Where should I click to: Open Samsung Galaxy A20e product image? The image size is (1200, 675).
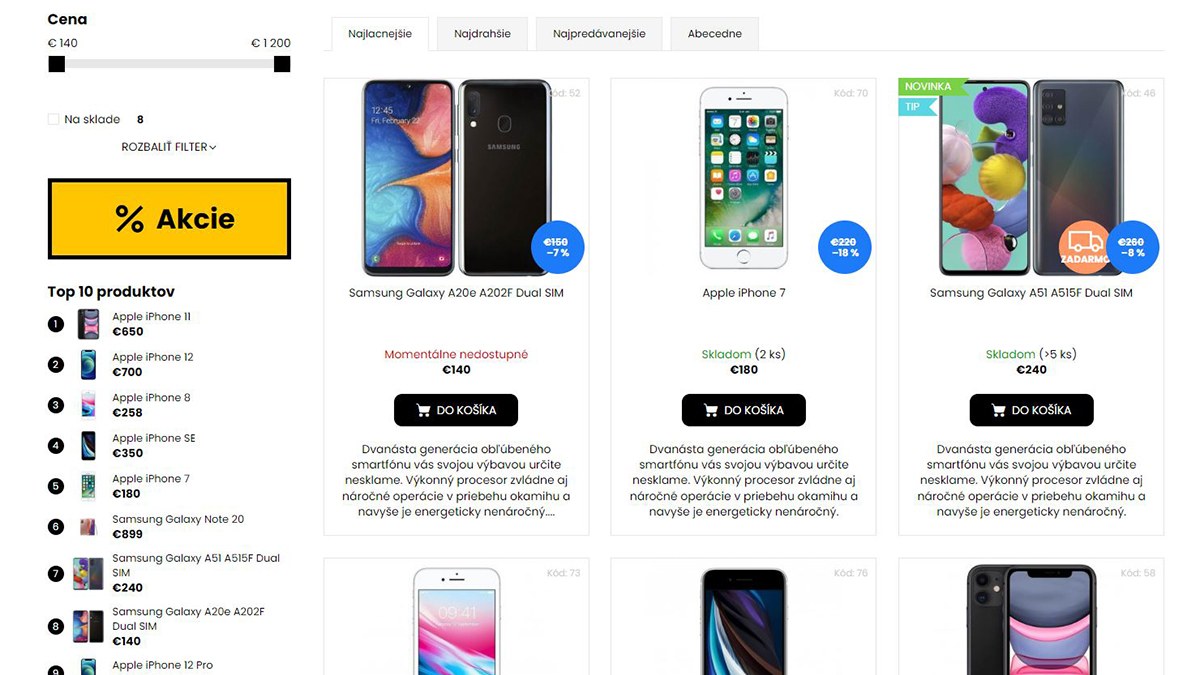[x=457, y=178]
